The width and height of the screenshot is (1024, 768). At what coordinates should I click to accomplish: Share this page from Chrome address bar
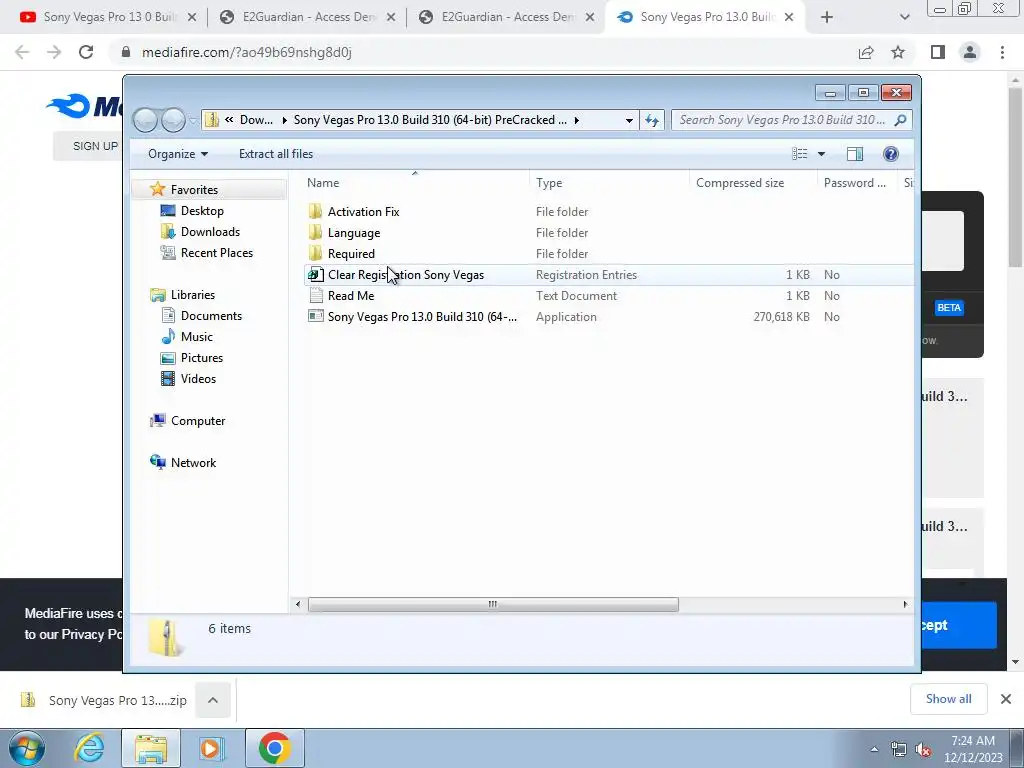866,52
